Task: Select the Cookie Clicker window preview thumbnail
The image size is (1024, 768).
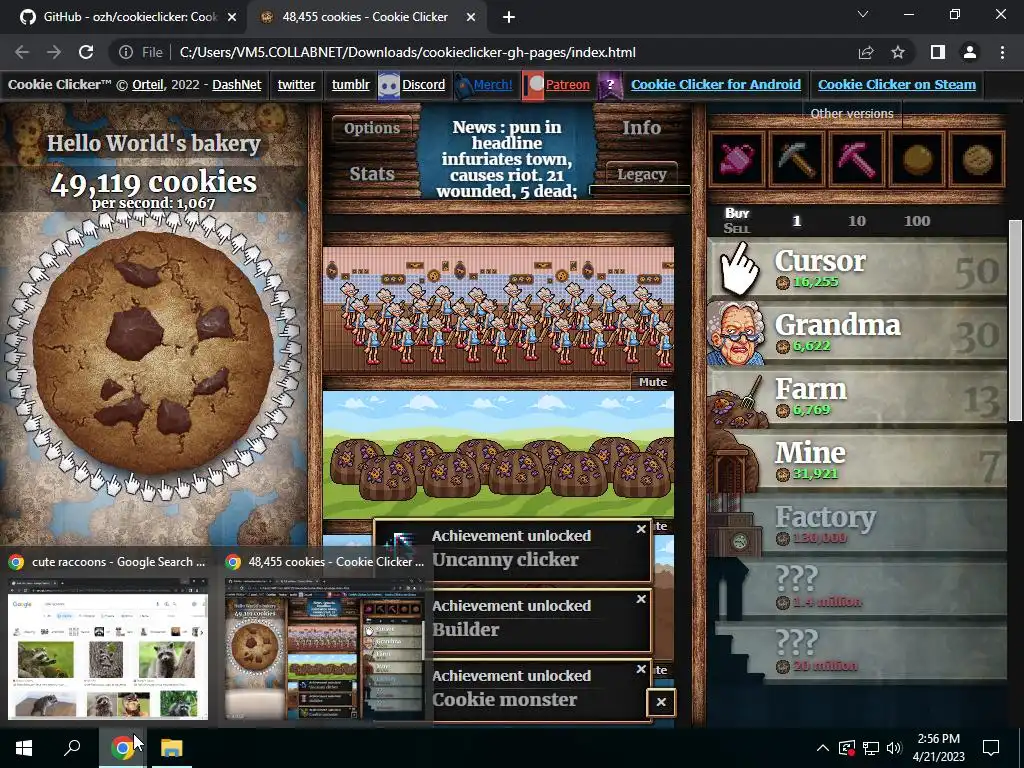Action: [325, 648]
